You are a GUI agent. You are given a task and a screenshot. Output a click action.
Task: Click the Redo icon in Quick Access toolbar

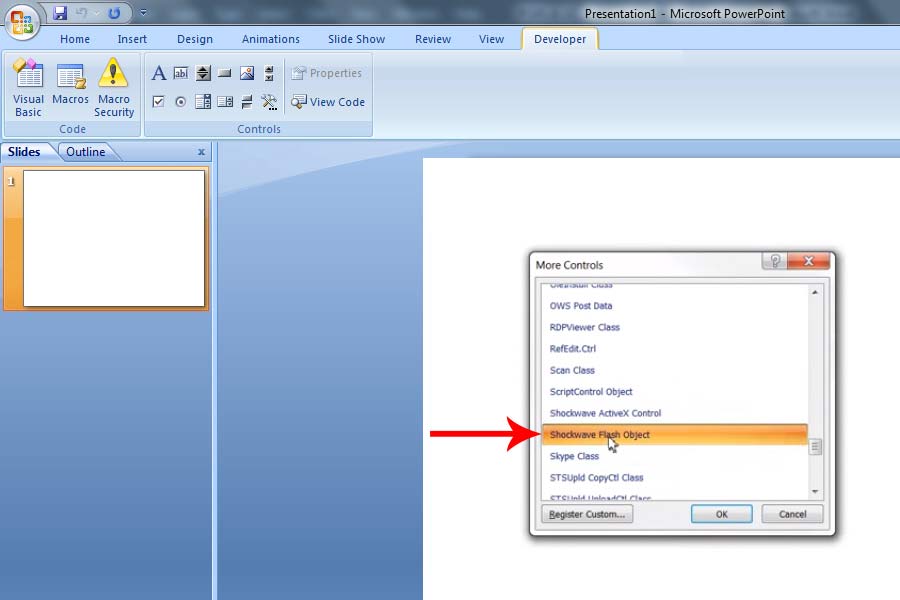(114, 13)
